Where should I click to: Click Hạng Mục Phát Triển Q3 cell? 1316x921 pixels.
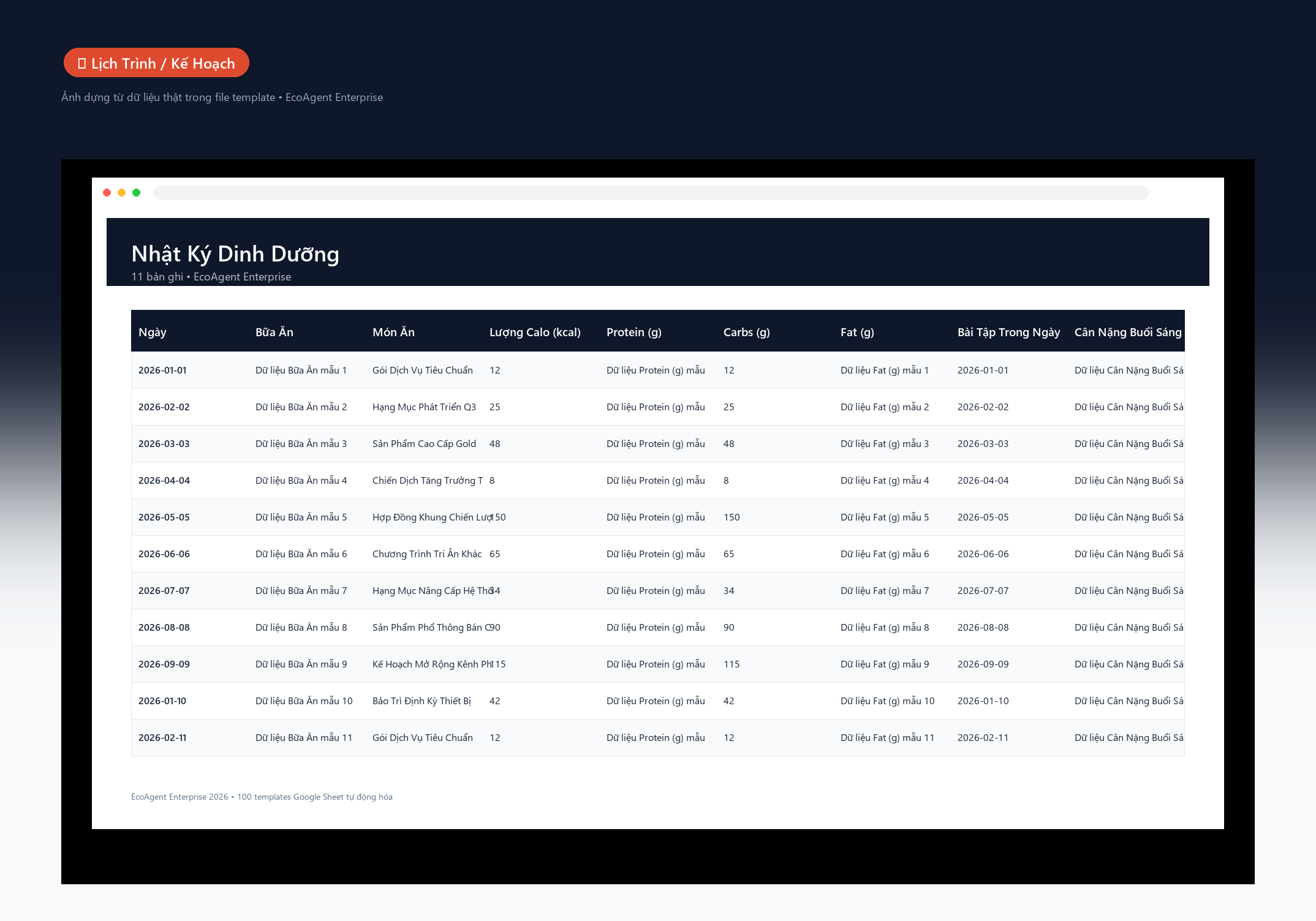pyautogui.click(x=424, y=407)
